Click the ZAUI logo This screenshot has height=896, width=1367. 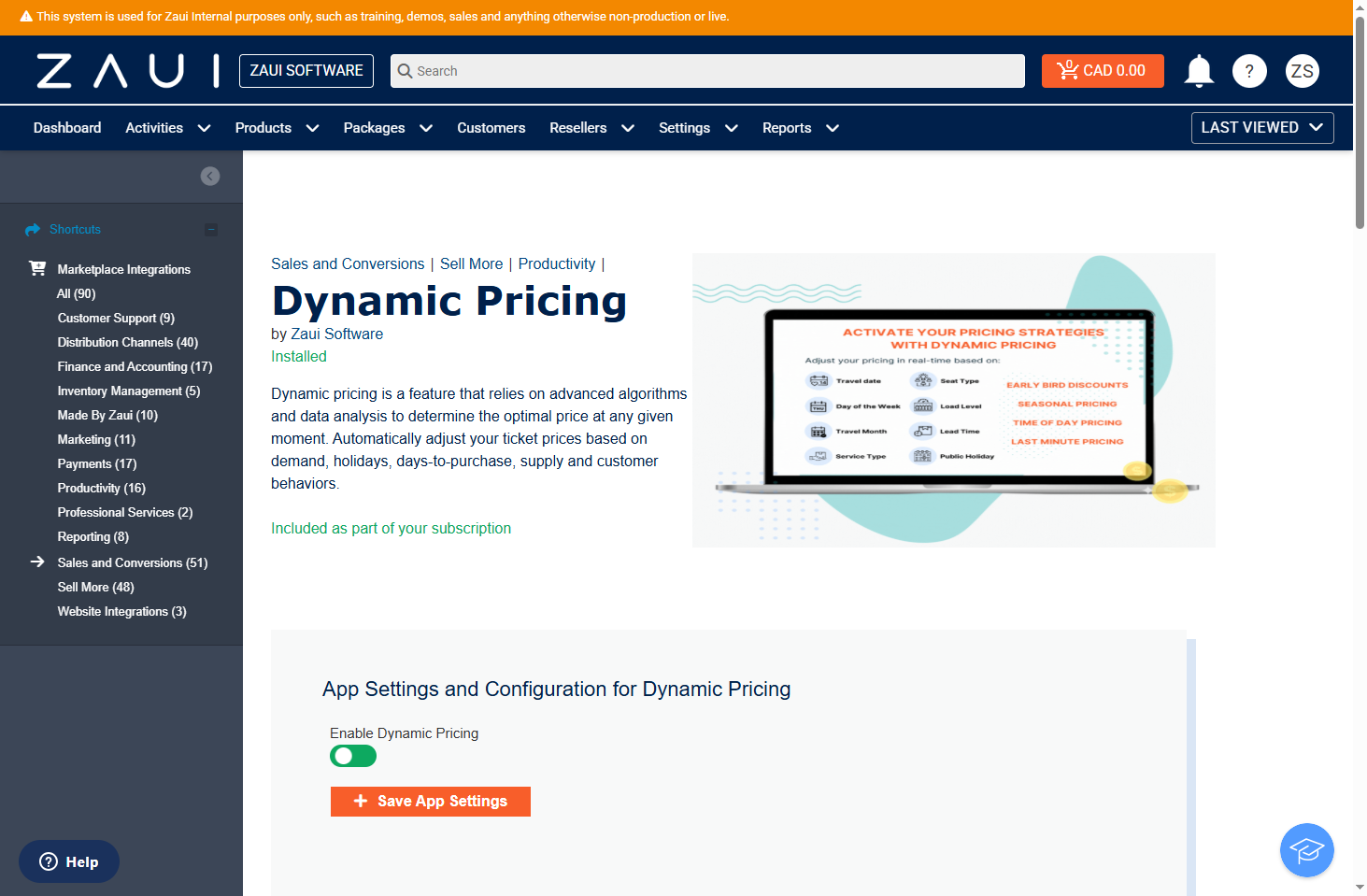(128, 71)
